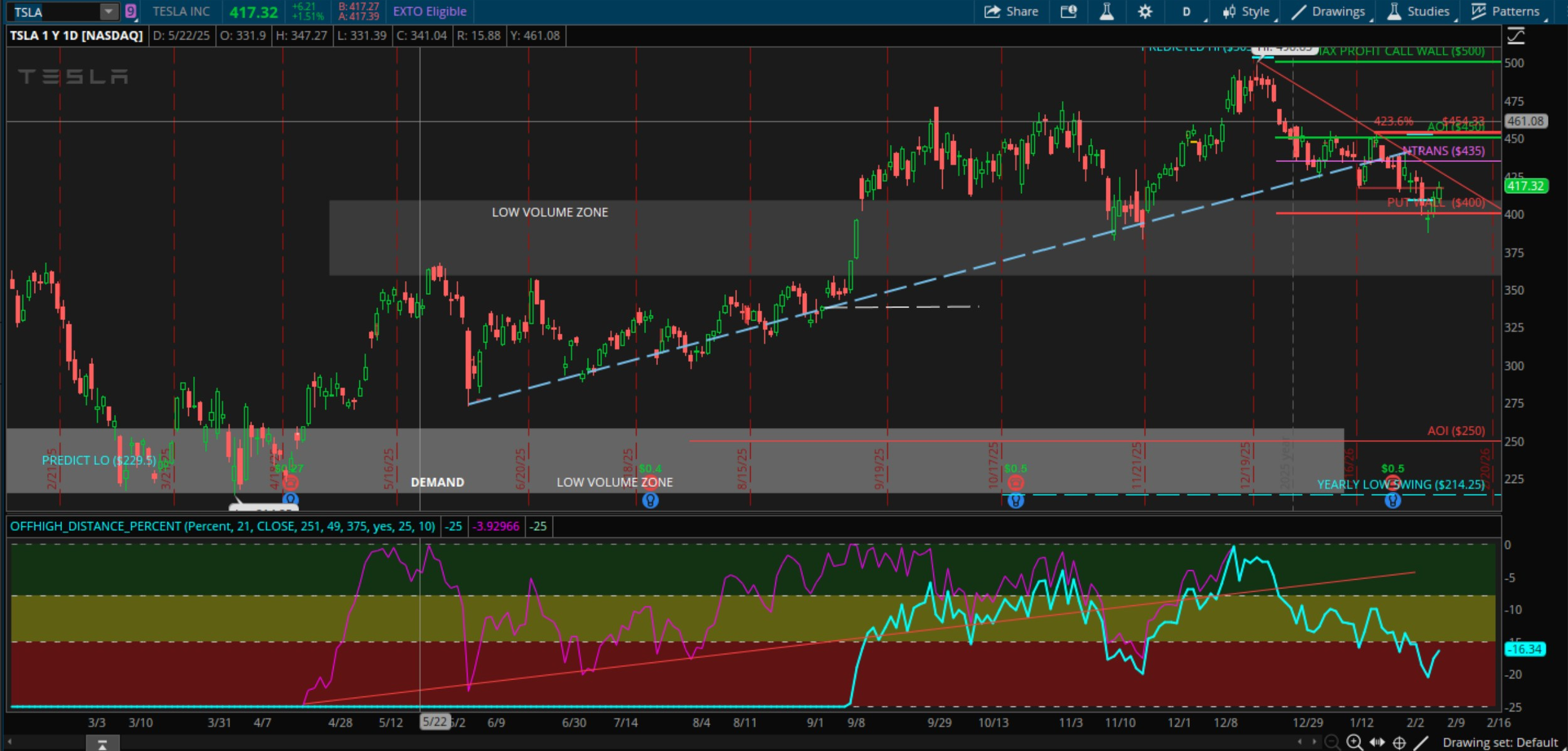Click the horizontal scrollbar collapse handle

point(102,744)
